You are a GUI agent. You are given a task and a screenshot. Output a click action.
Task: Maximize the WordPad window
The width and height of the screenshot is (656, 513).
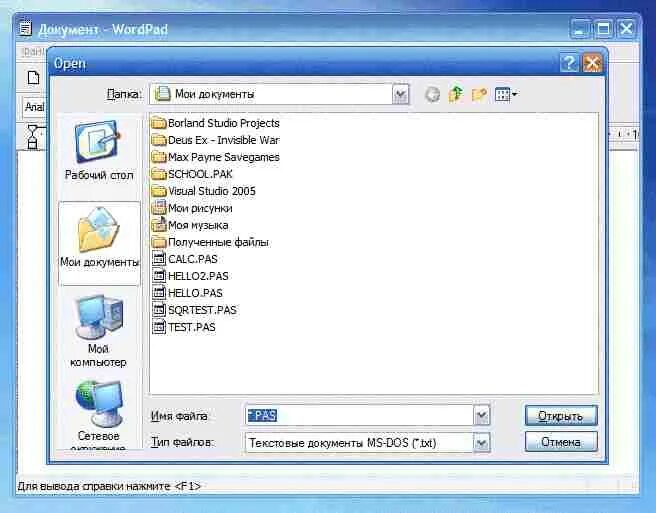pos(603,29)
